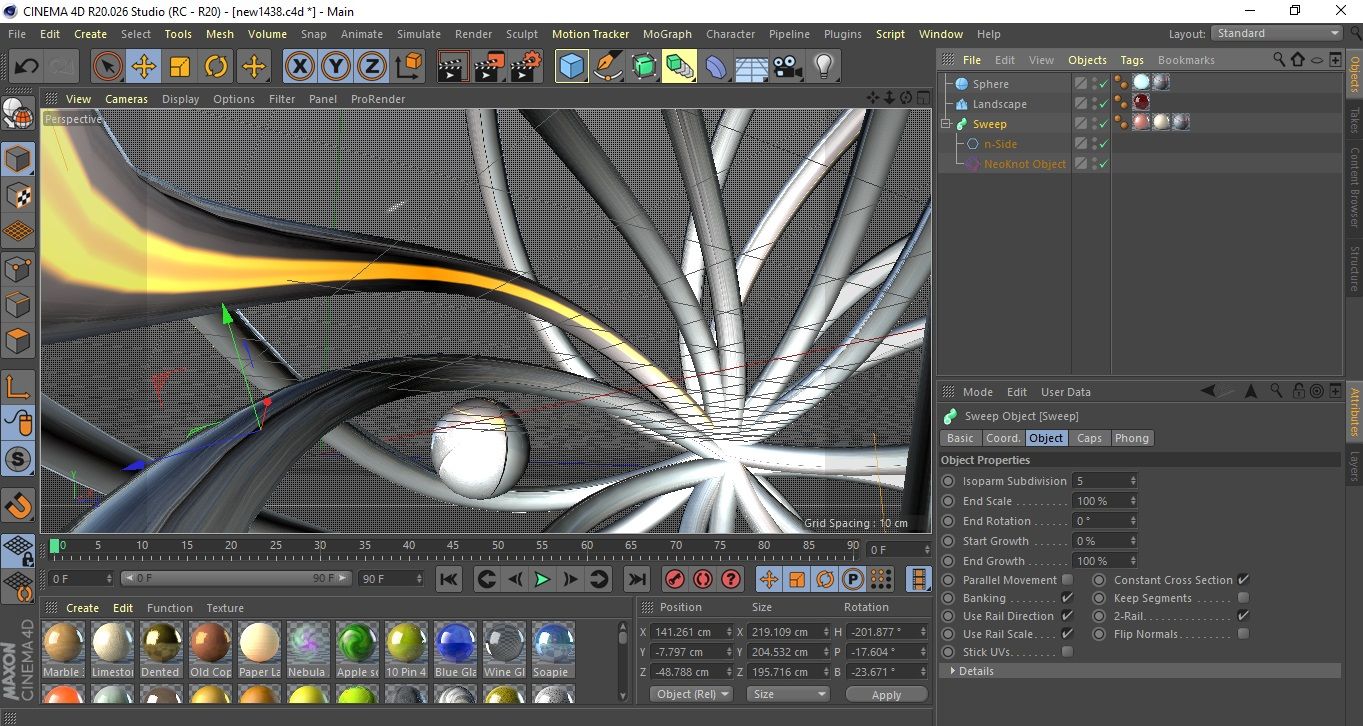Click the Render to Picture Viewer icon
The height and width of the screenshot is (726, 1363).
tap(489, 67)
